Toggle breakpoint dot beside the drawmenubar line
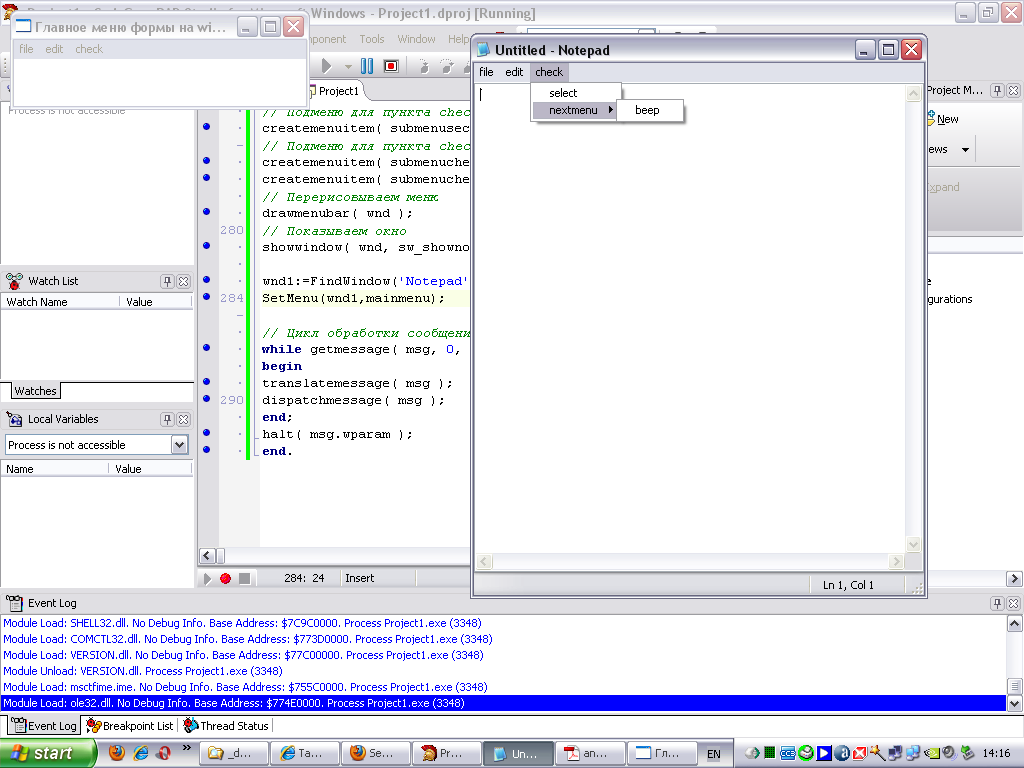The height and width of the screenshot is (768, 1024). (x=206, y=212)
